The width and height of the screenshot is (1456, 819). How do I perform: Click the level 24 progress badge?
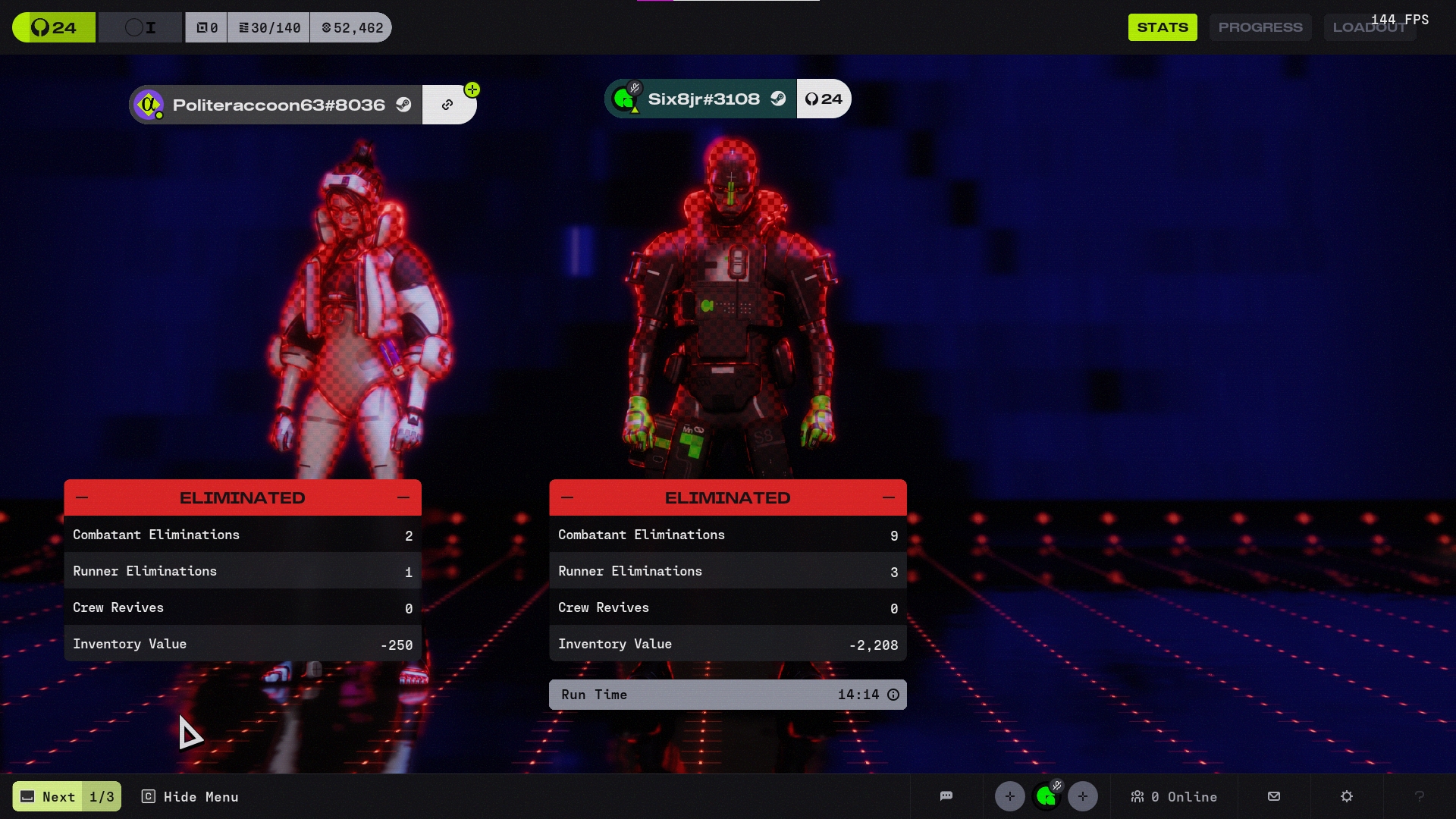54,27
